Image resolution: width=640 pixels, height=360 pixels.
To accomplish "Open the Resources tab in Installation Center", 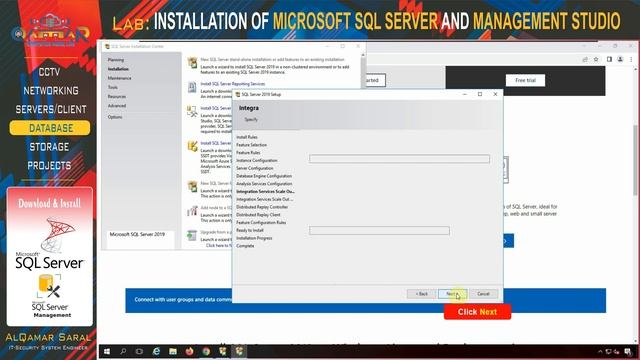I will click(x=117, y=97).
